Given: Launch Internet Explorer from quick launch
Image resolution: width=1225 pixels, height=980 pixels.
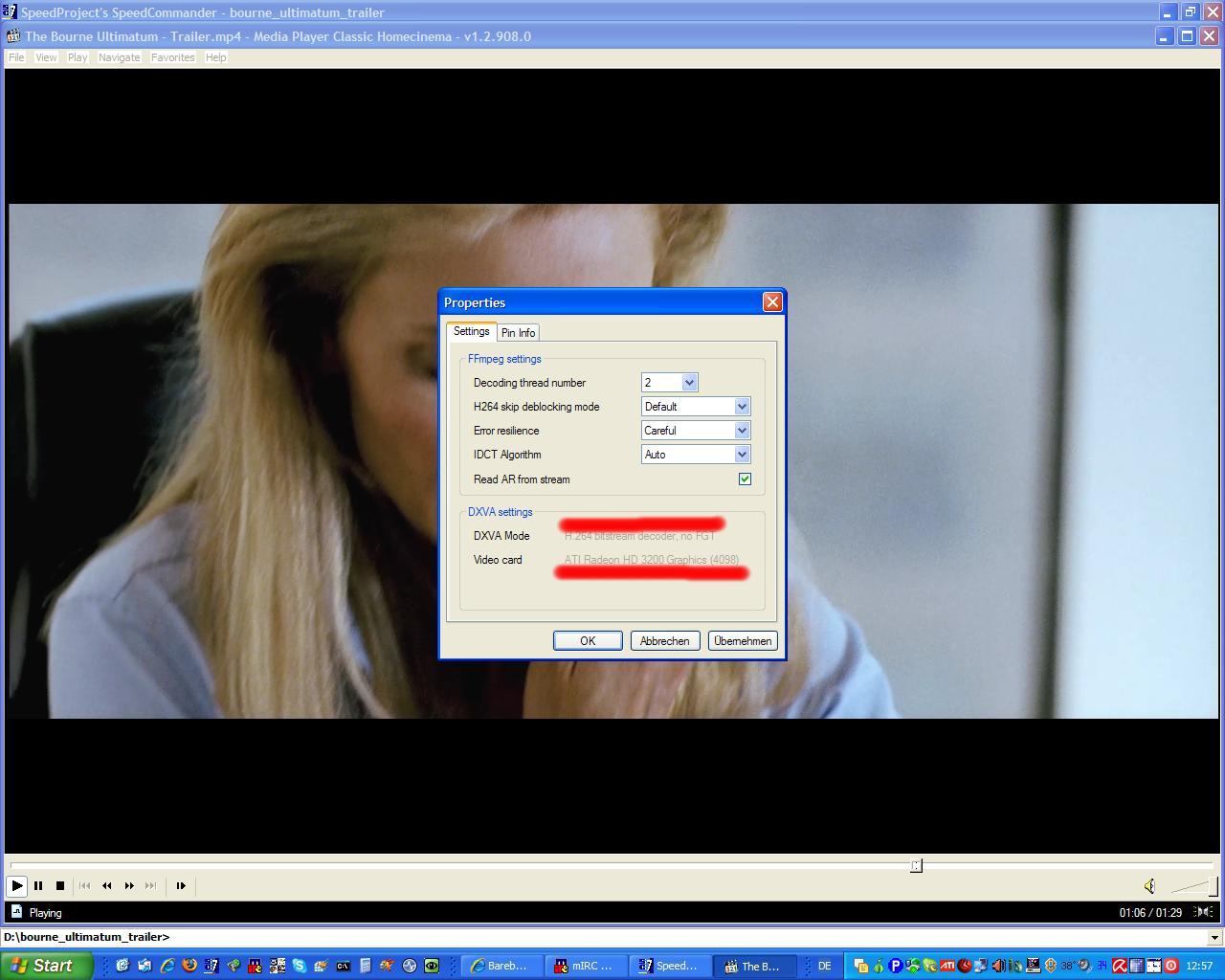Looking at the screenshot, I should [167, 966].
